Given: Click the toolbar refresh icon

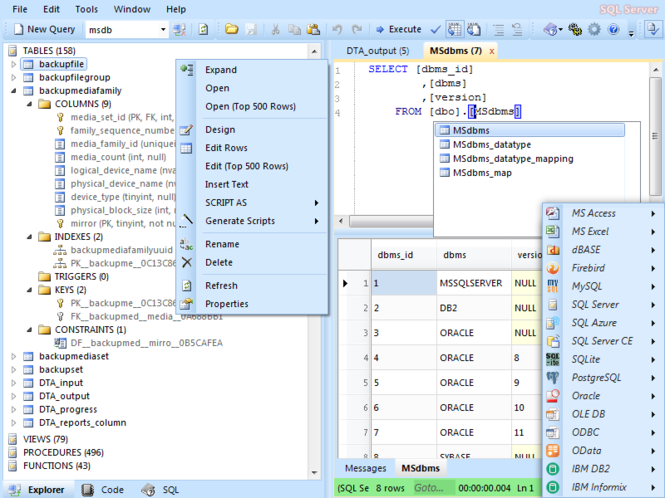Looking at the screenshot, I should (x=204, y=29).
